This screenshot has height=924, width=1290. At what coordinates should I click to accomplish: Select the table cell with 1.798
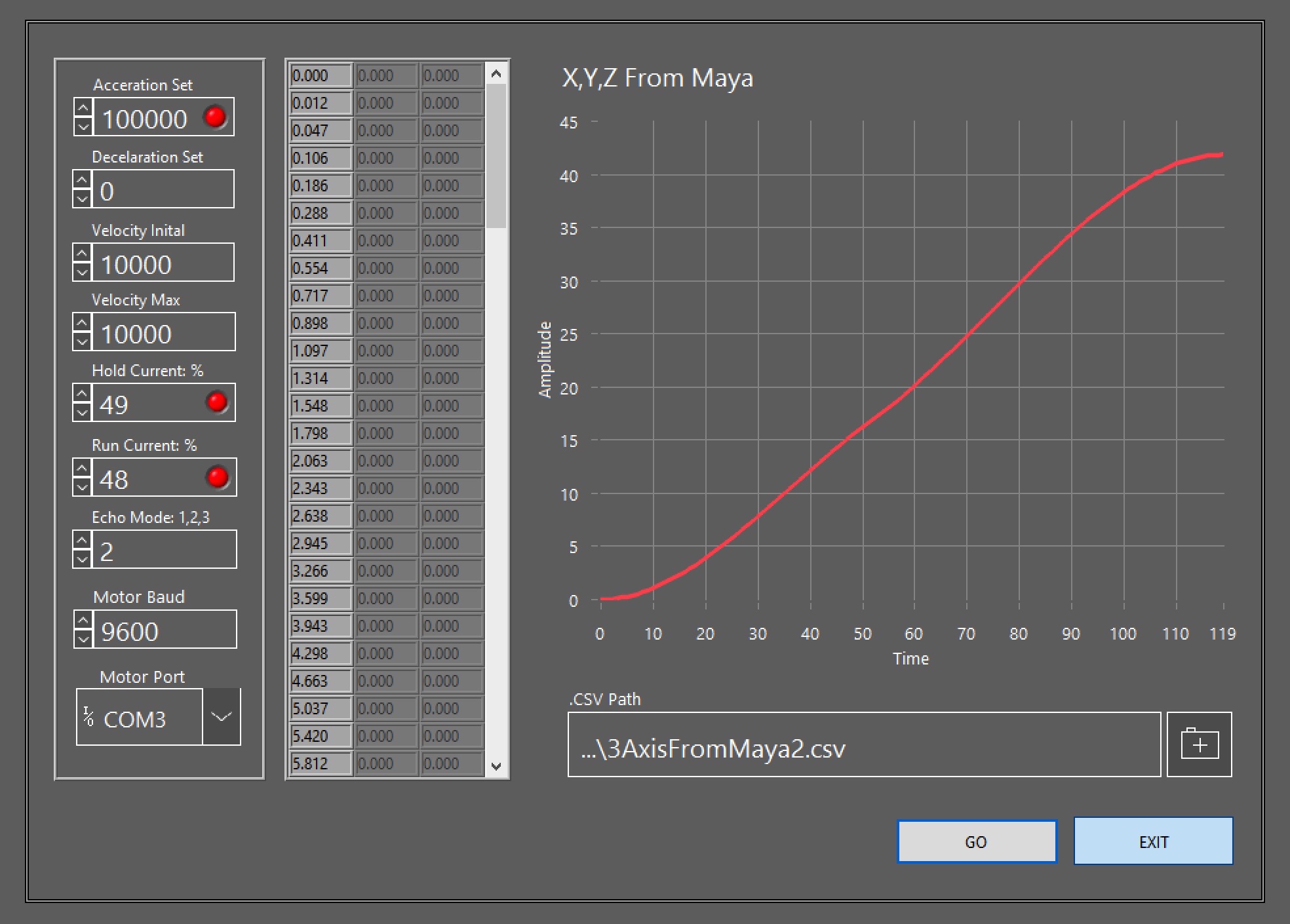click(x=321, y=433)
